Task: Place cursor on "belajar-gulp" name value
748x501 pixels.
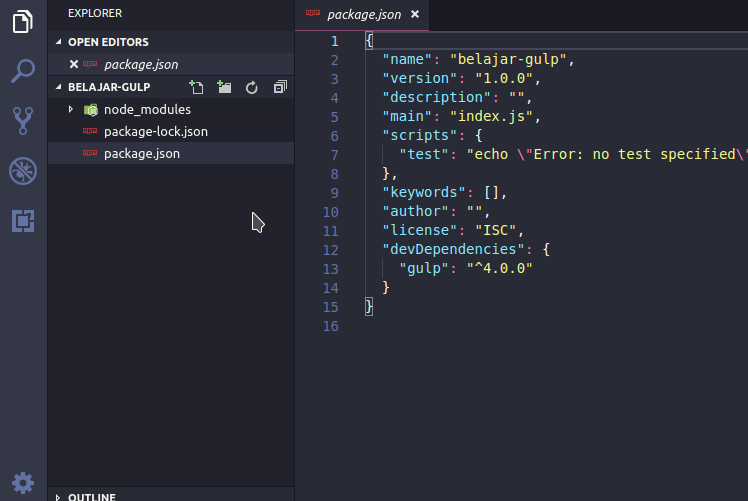Action: 509,59
